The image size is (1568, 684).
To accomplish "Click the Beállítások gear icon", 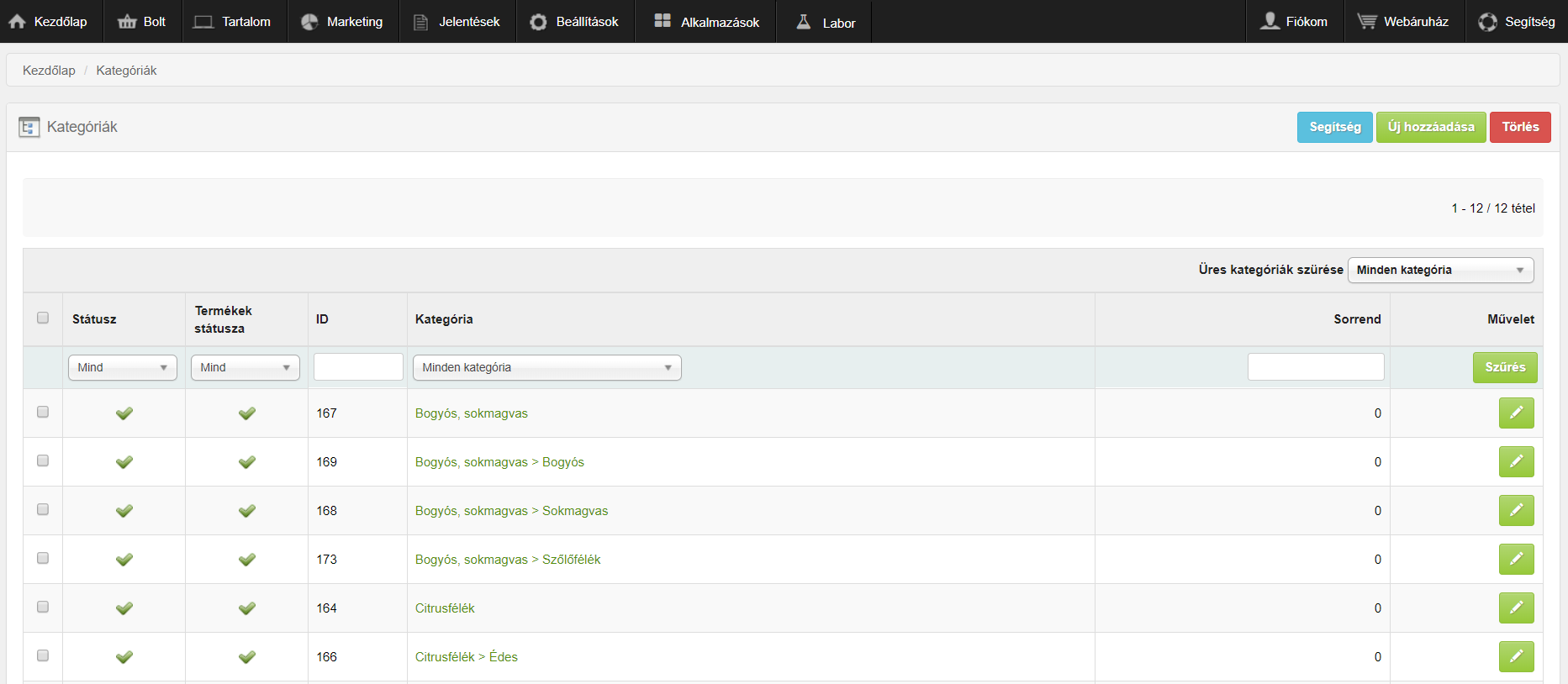I will [x=538, y=23].
